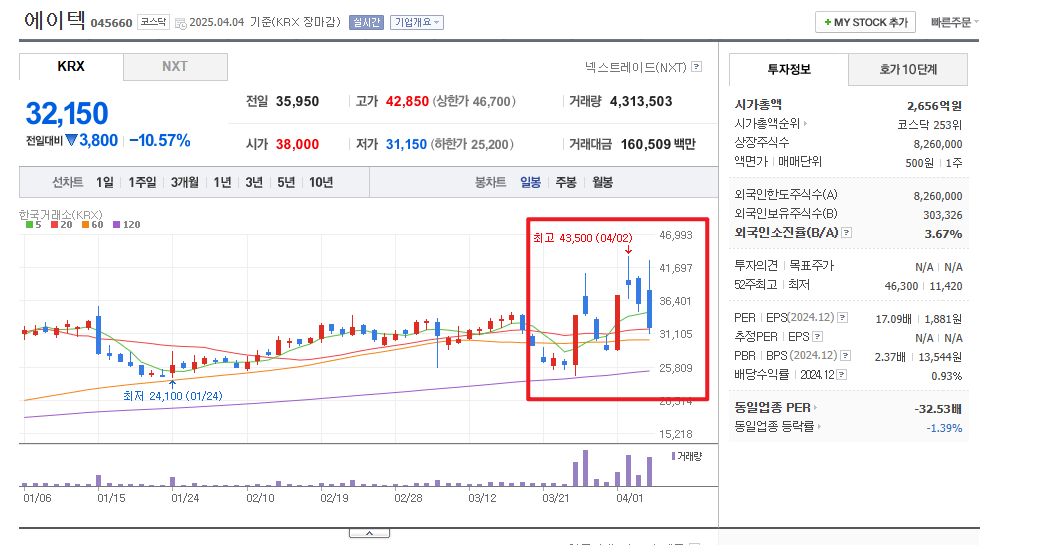Select the 3년 line chart period
This screenshot has width=1046, height=545.
(x=254, y=182)
